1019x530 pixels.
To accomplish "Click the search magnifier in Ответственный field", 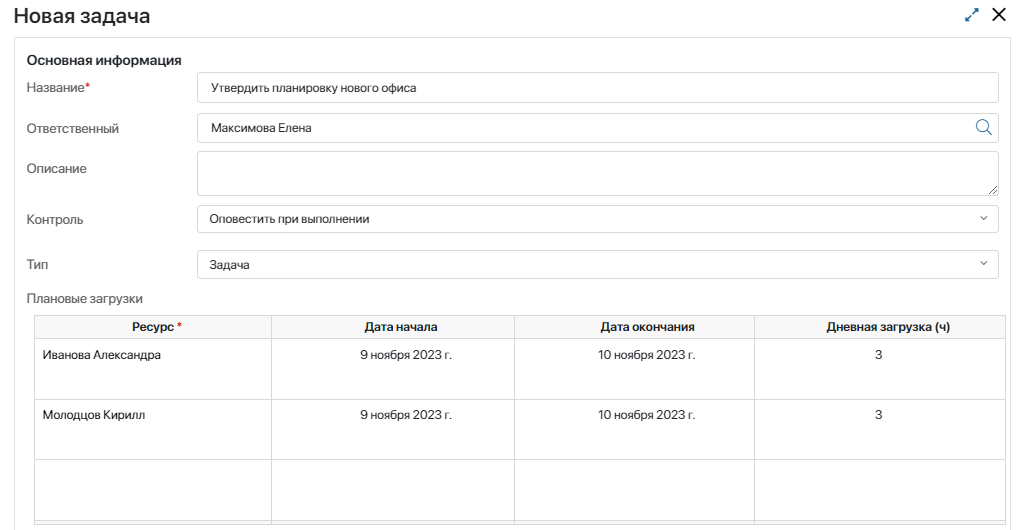I will coord(983,127).
